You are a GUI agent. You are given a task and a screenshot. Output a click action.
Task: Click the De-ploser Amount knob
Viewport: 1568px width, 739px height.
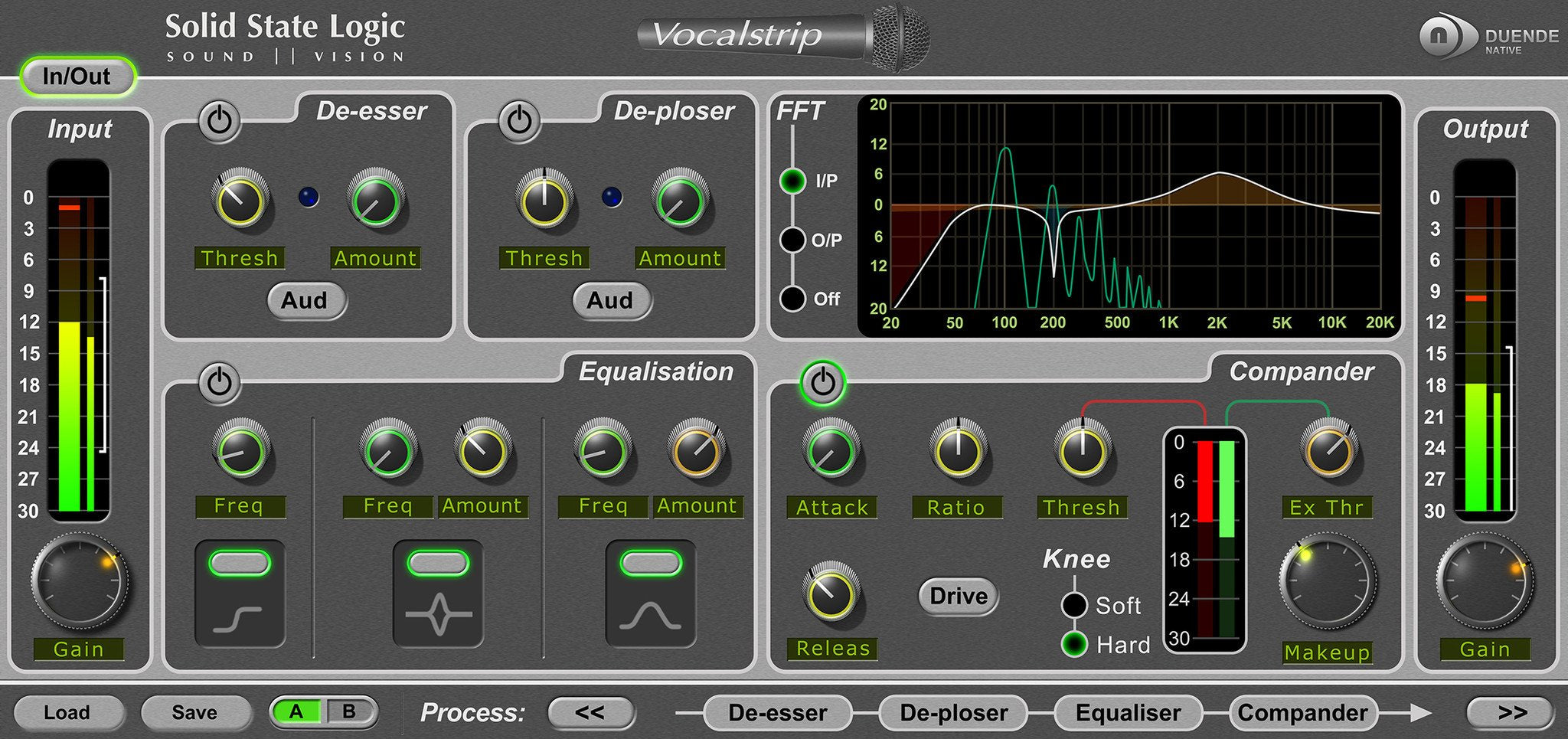tap(680, 201)
